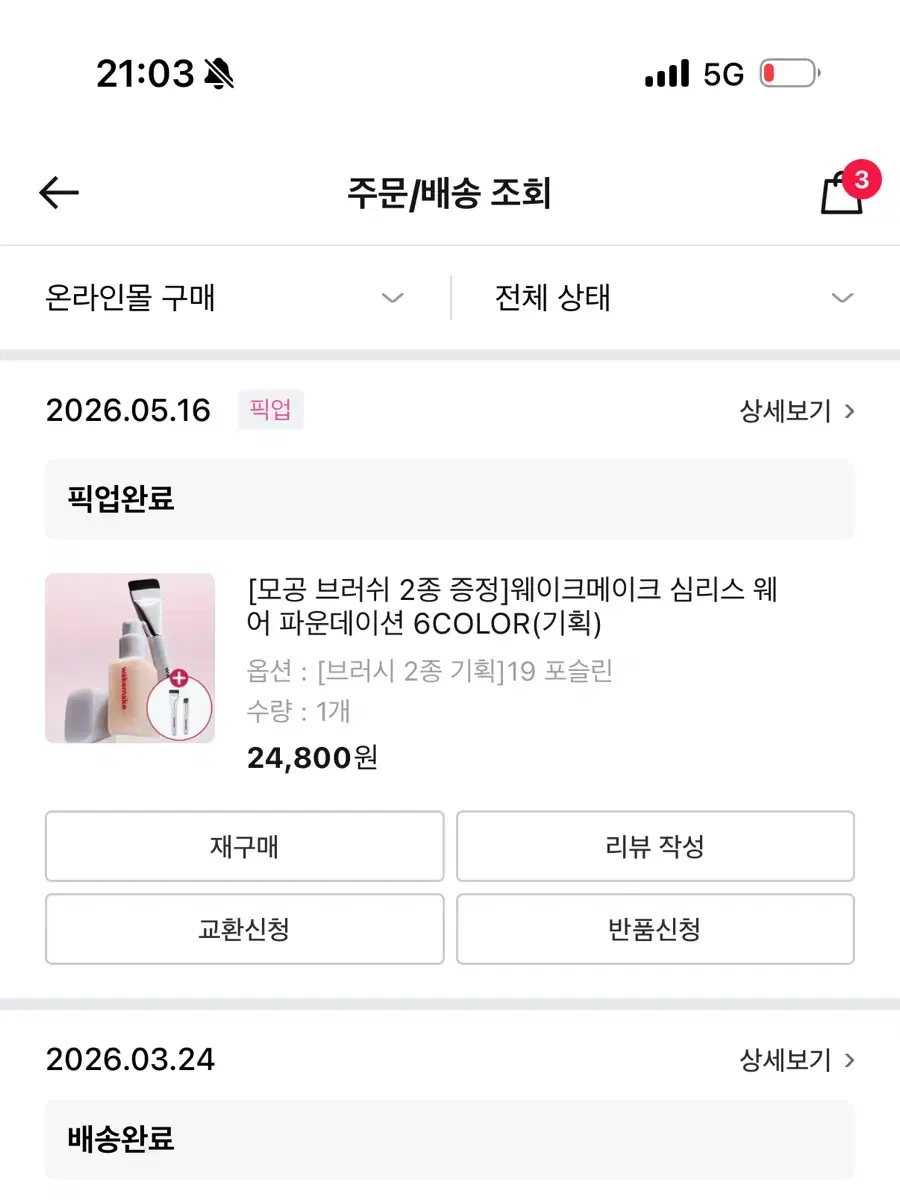The image size is (900, 1200).
Task: Tap the back arrow icon
Action: pyautogui.click(x=59, y=193)
